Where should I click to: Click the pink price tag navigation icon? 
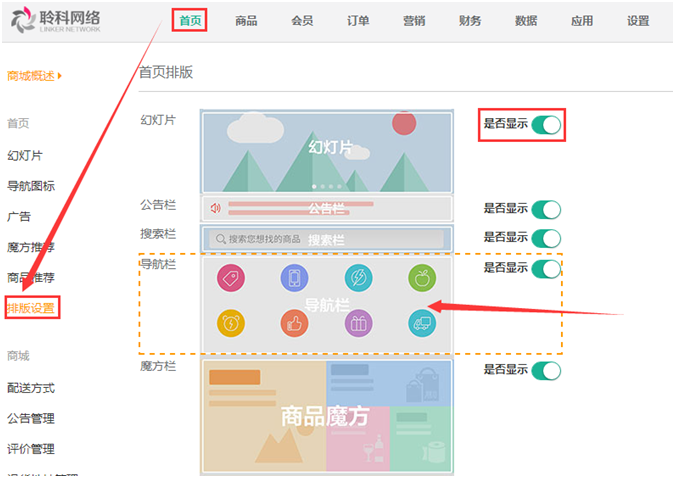(231, 278)
